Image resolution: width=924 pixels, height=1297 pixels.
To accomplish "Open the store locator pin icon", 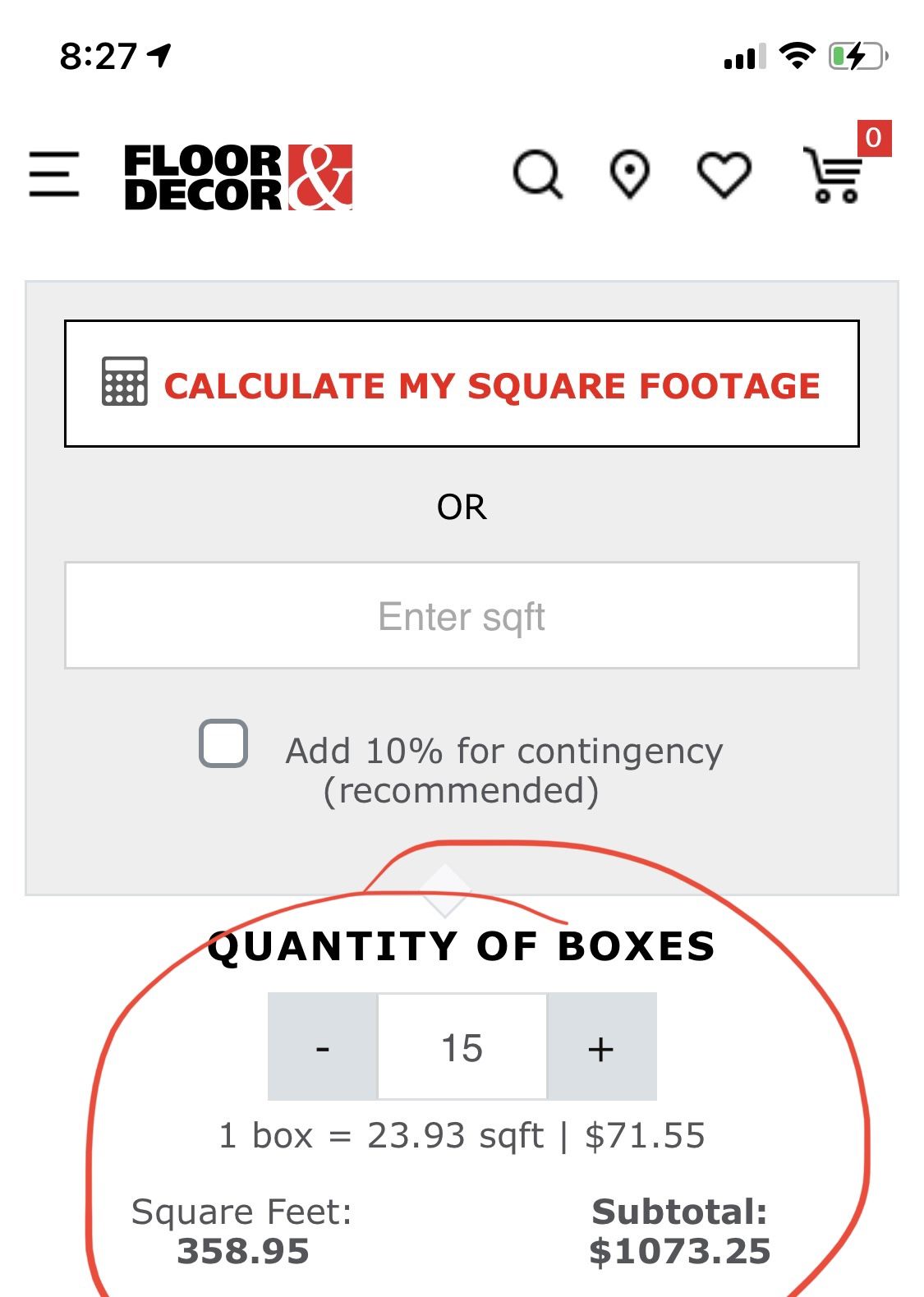I will pos(630,175).
